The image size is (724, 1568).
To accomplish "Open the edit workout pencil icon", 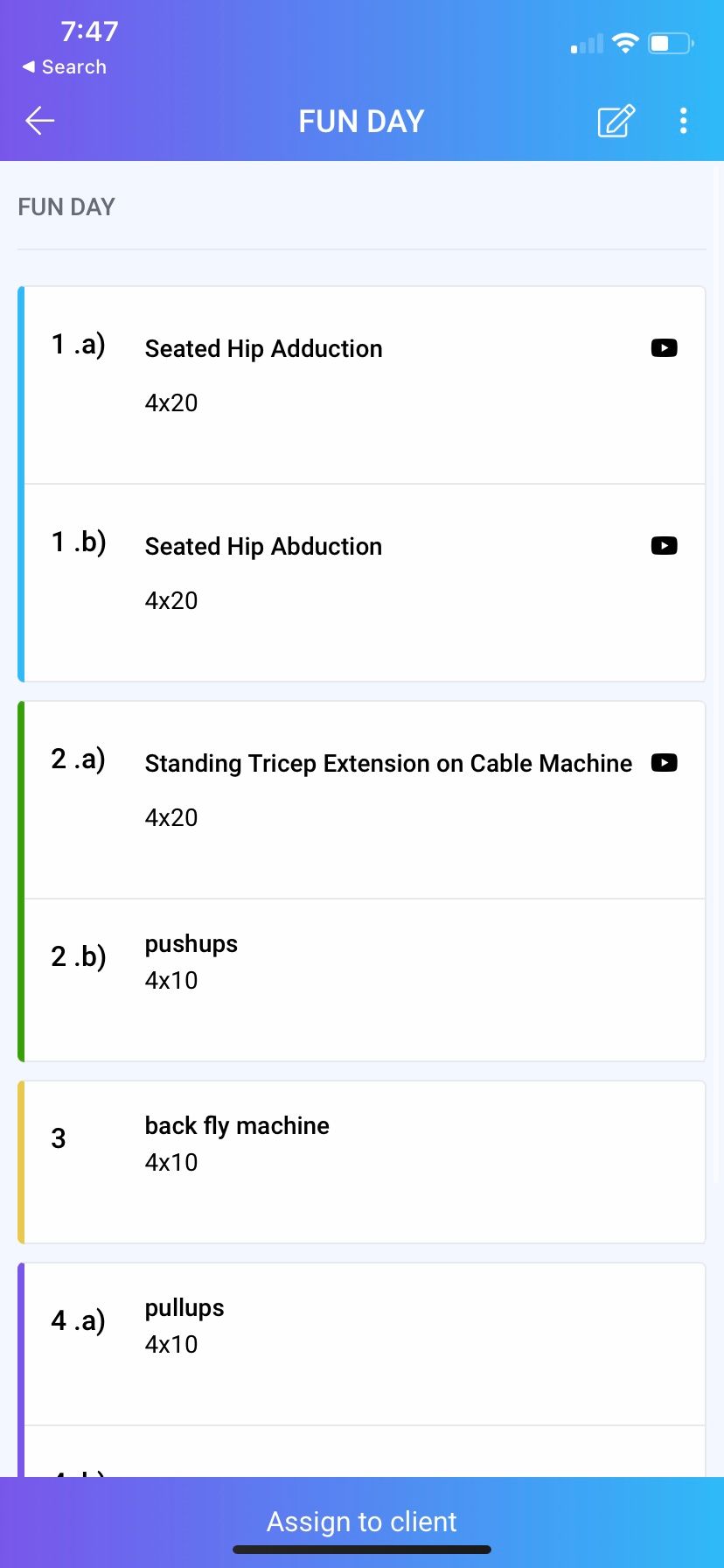I will coord(616,121).
